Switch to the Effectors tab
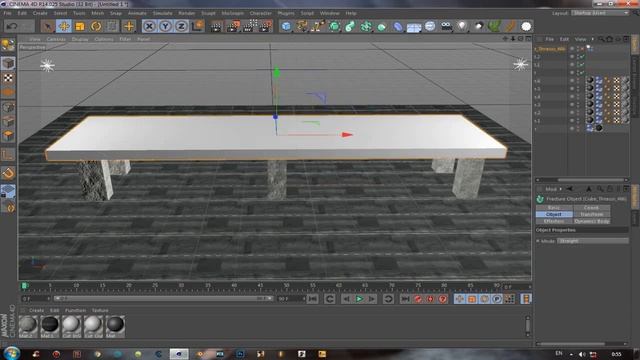The height and width of the screenshot is (360, 640). click(554, 221)
